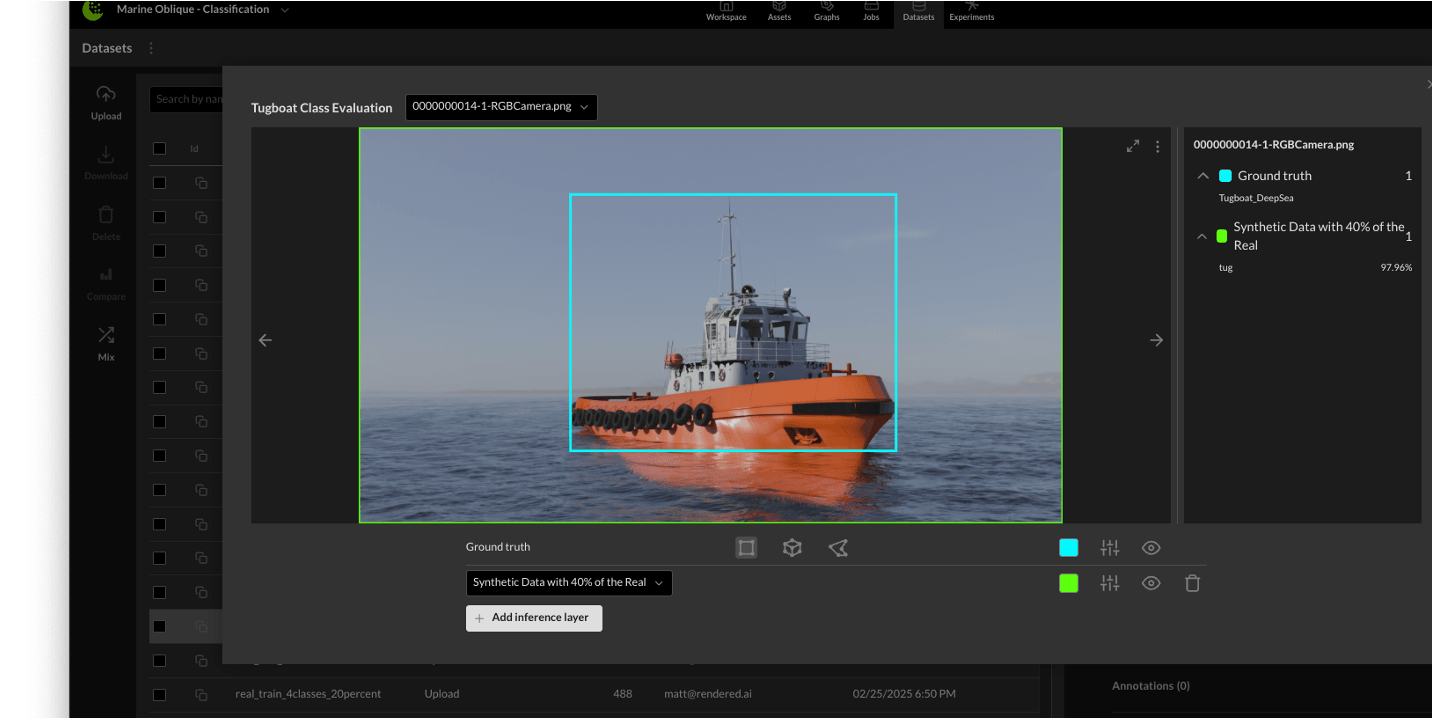Open the Workspace section
The height and width of the screenshot is (718, 1432).
tap(725, 12)
